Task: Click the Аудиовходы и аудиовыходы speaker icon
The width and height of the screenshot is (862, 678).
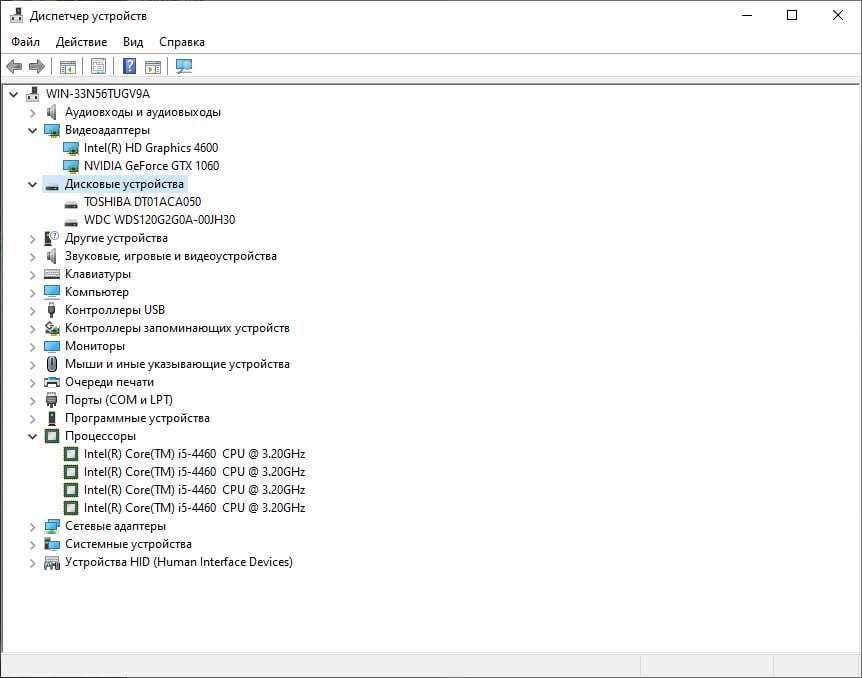Action: pyautogui.click(x=52, y=112)
